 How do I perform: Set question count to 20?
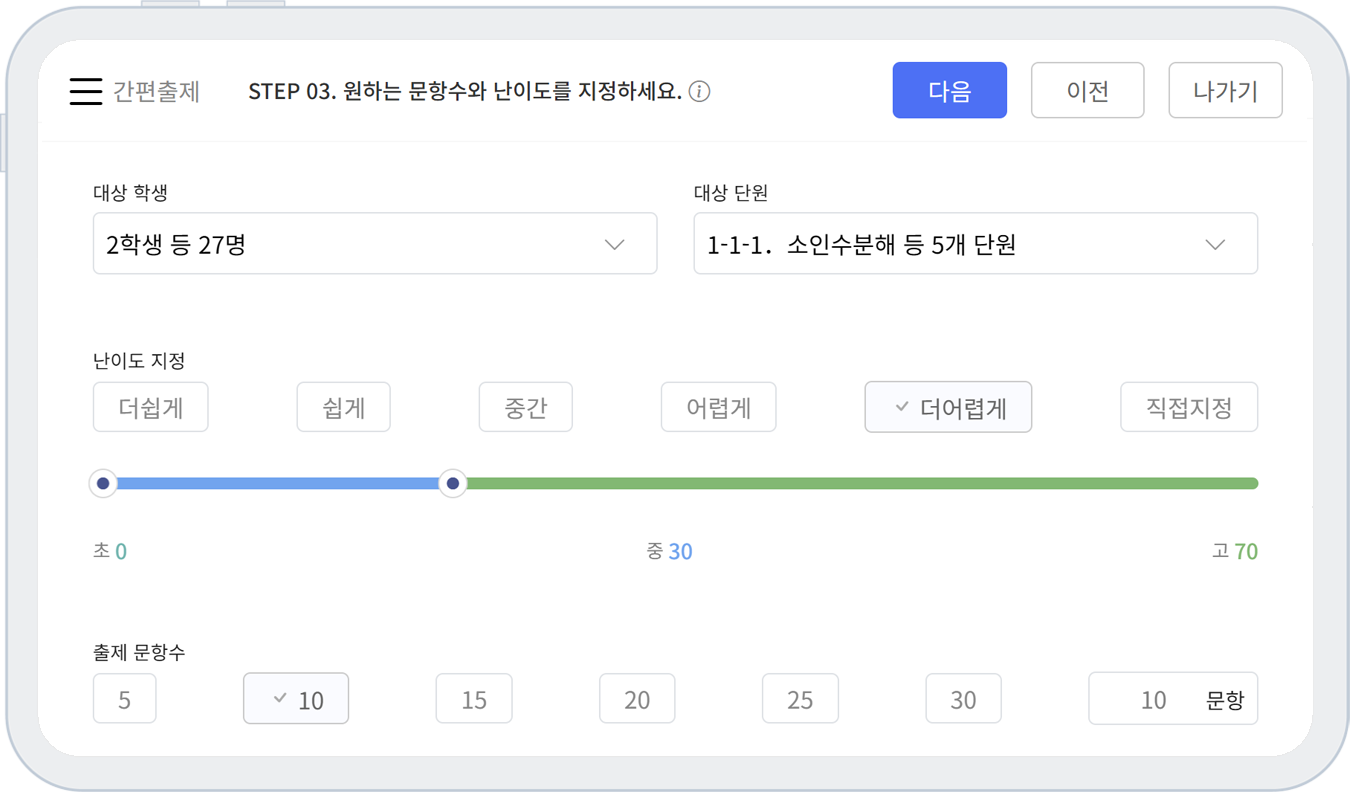tap(637, 699)
